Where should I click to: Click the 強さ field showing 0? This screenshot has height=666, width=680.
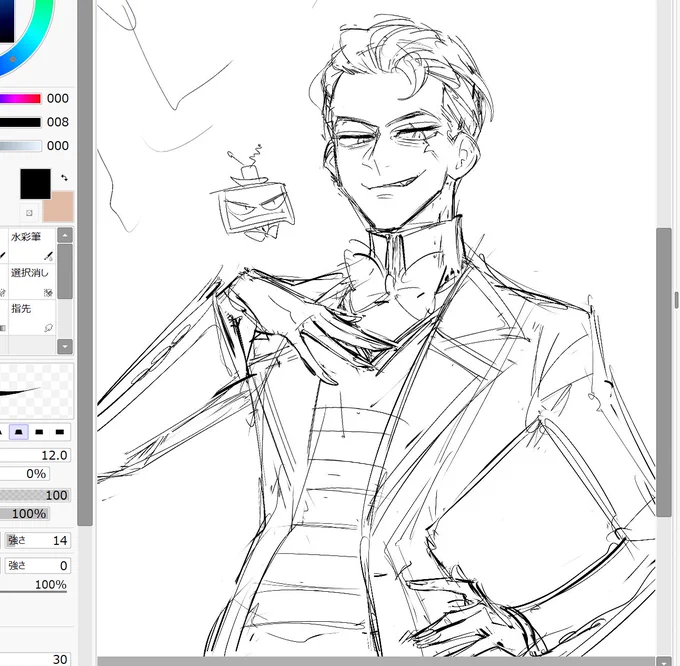pyautogui.click(x=38, y=565)
